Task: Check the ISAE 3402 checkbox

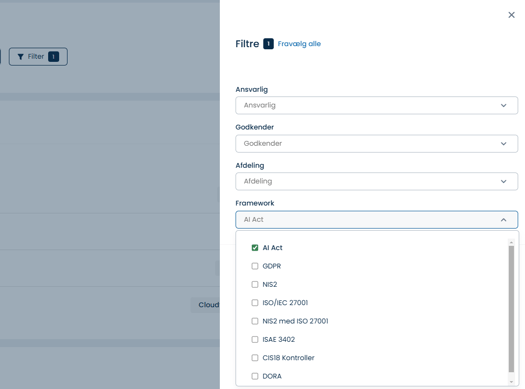Action: [255, 339]
